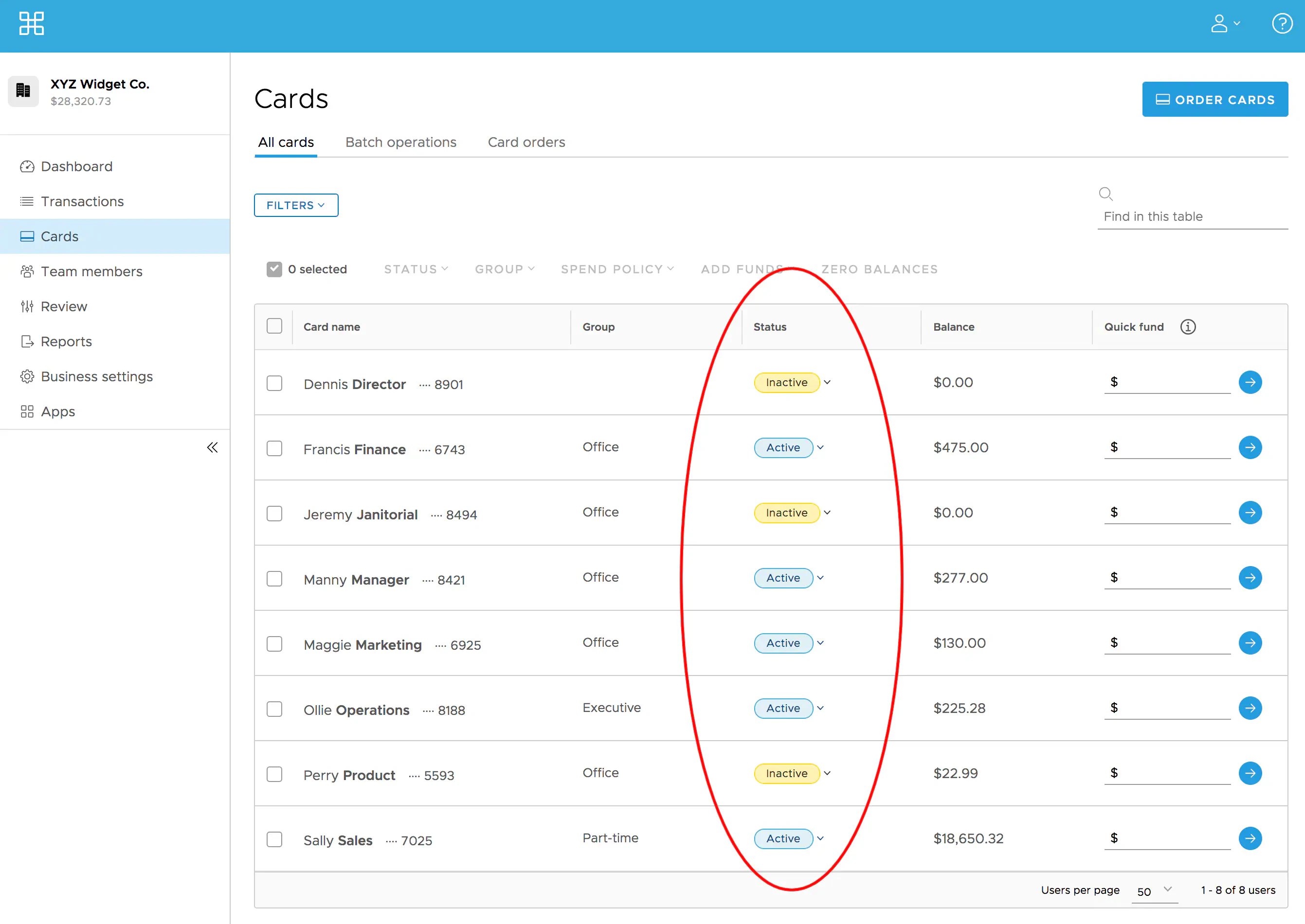
Task: Click the Quick fund info icon
Action: [1188, 327]
